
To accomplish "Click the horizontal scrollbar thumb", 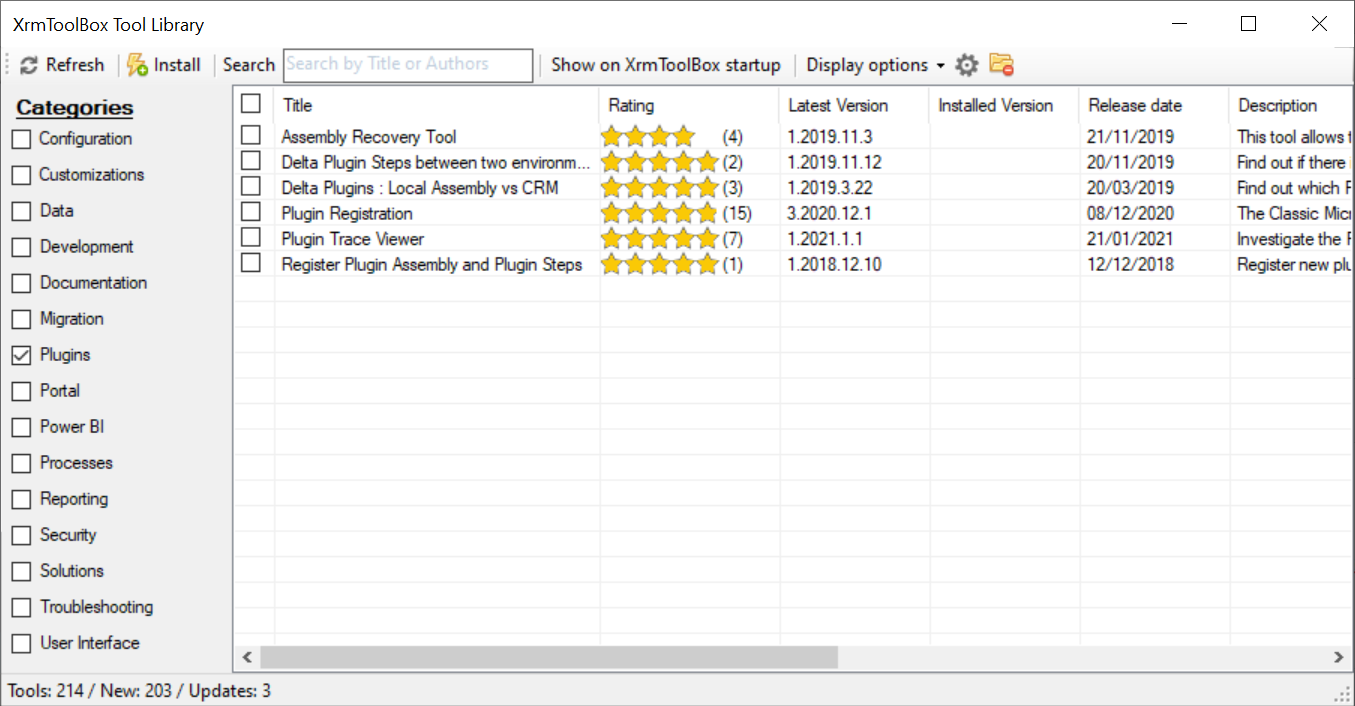I will click(548, 657).
